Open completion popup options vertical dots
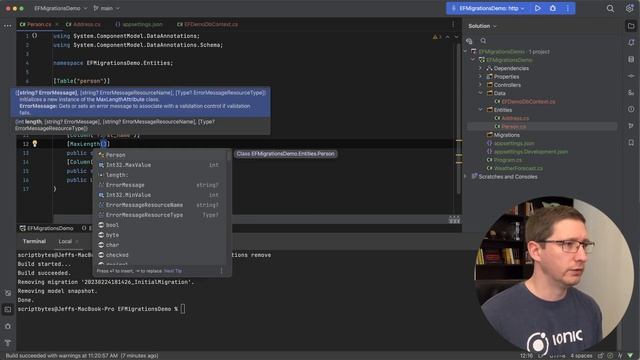This screenshot has width=640, height=360. click(222, 271)
